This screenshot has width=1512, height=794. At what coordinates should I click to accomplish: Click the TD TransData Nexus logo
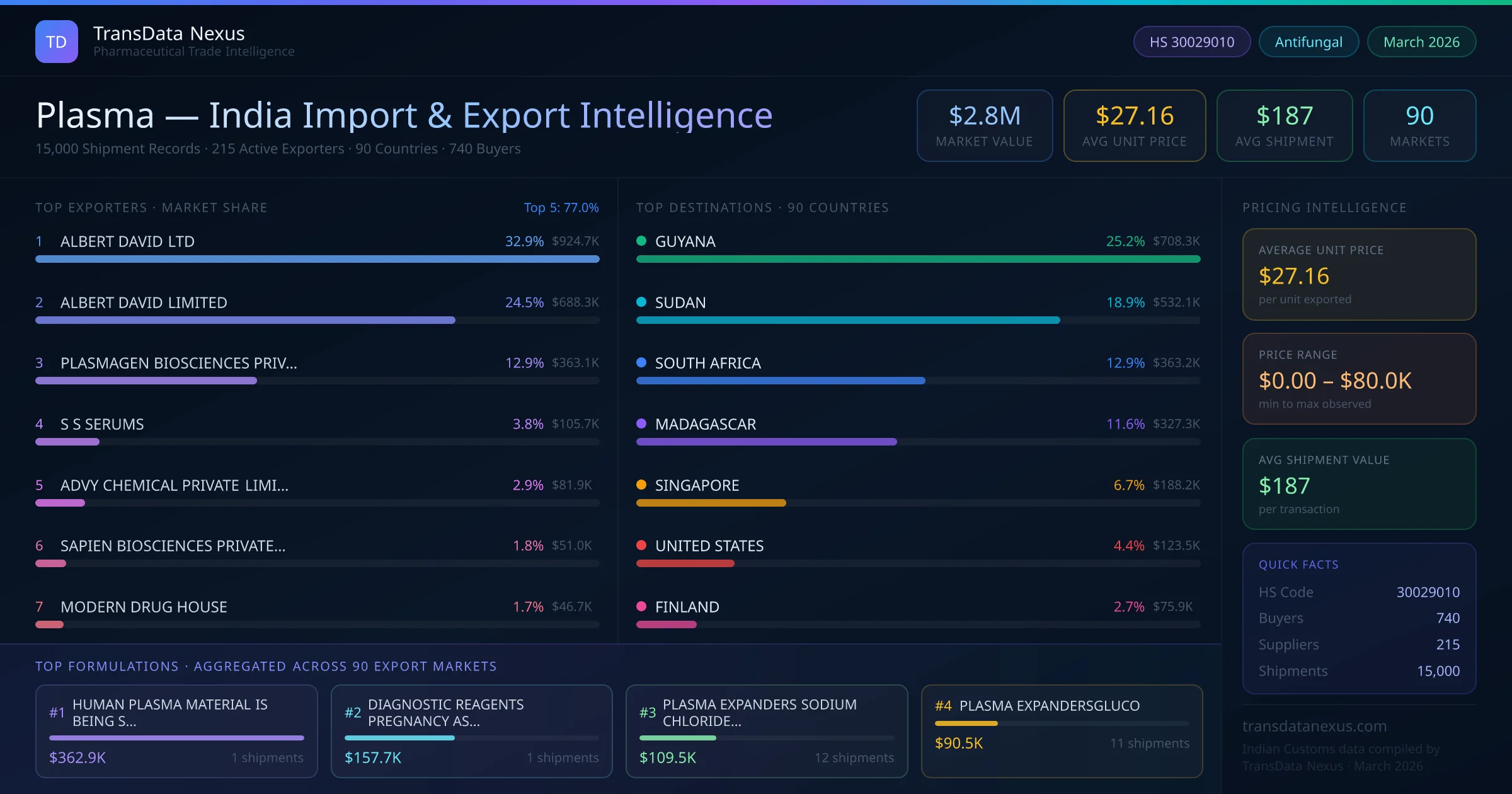coord(57,41)
